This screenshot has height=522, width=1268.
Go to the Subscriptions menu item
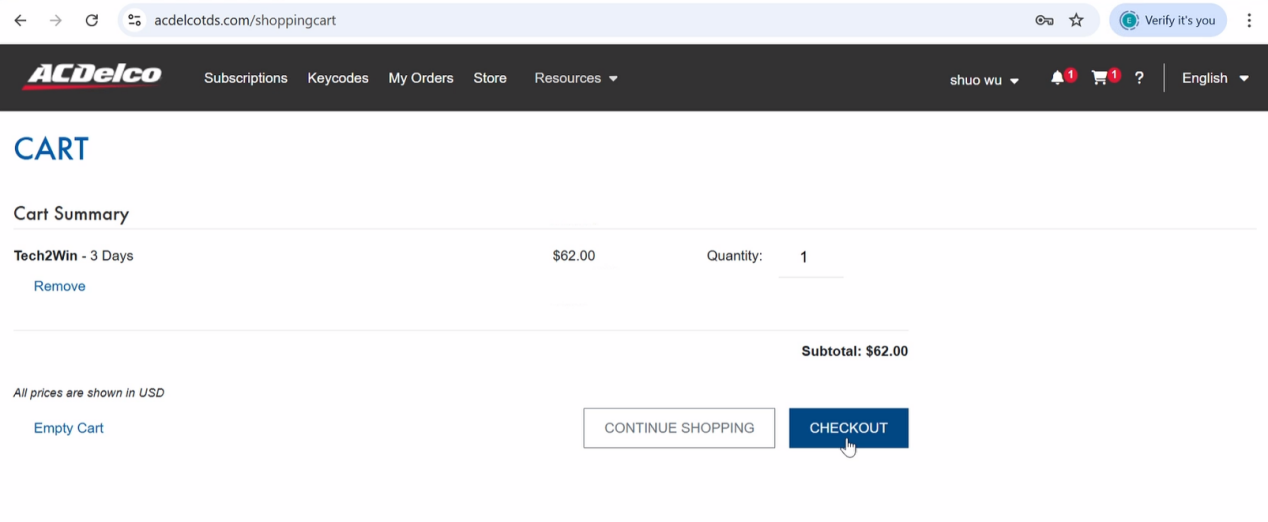(245, 78)
